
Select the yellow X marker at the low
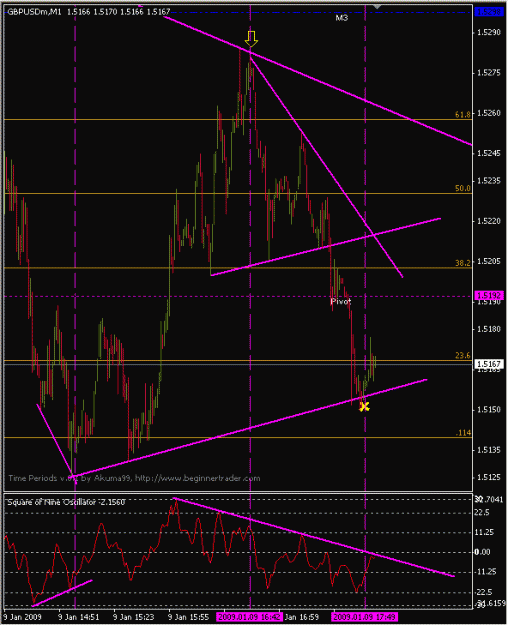(x=364, y=407)
